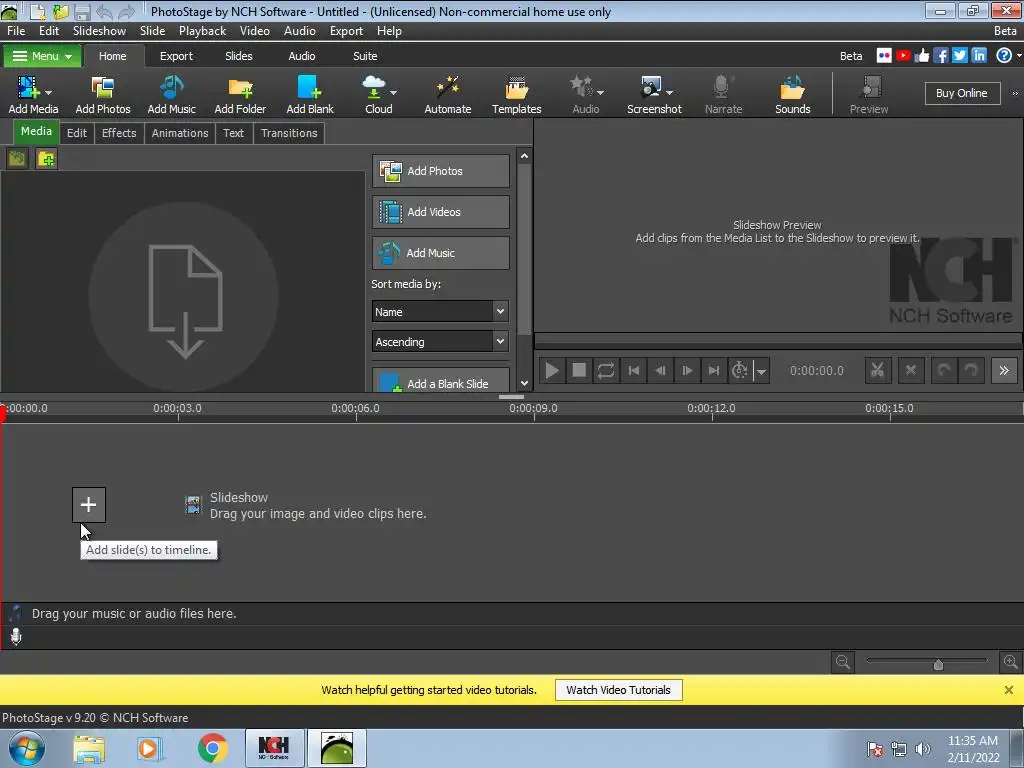Open the Flickr social icon
This screenshot has width=1024, height=768.
(884, 56)
